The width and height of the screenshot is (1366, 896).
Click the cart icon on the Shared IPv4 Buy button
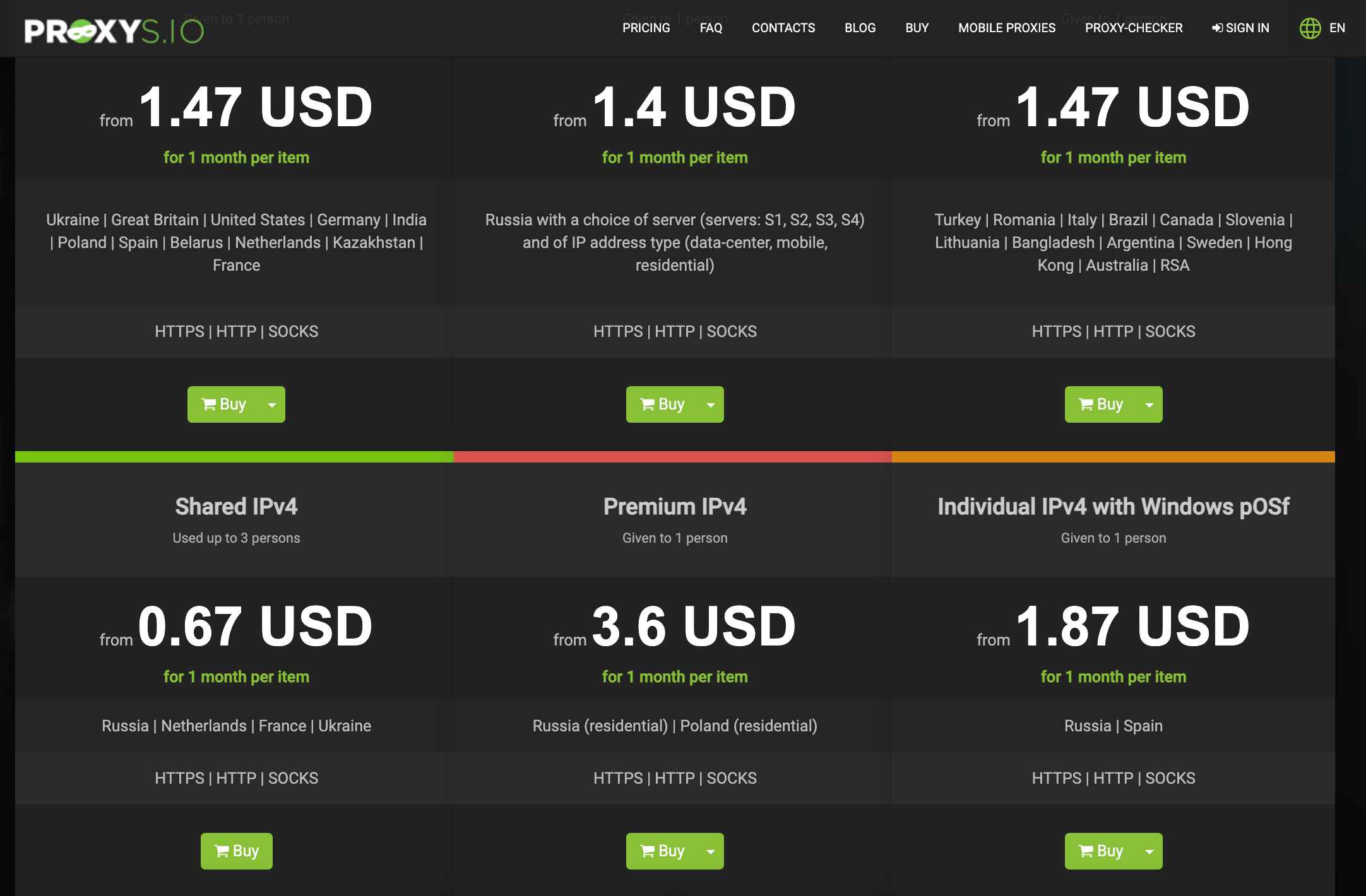click(221, 851)
